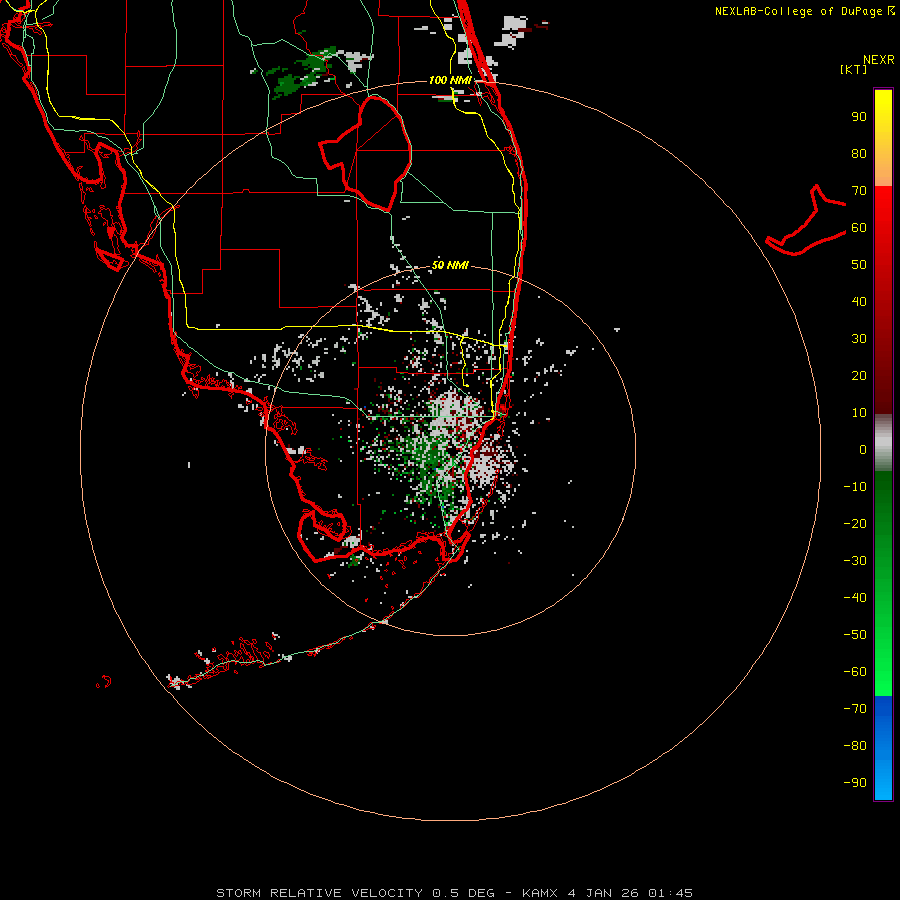This screenshot has height=900, width=900.
Task: Click the -80 value on the velocity scale
Action: click(x=855, y=746)
